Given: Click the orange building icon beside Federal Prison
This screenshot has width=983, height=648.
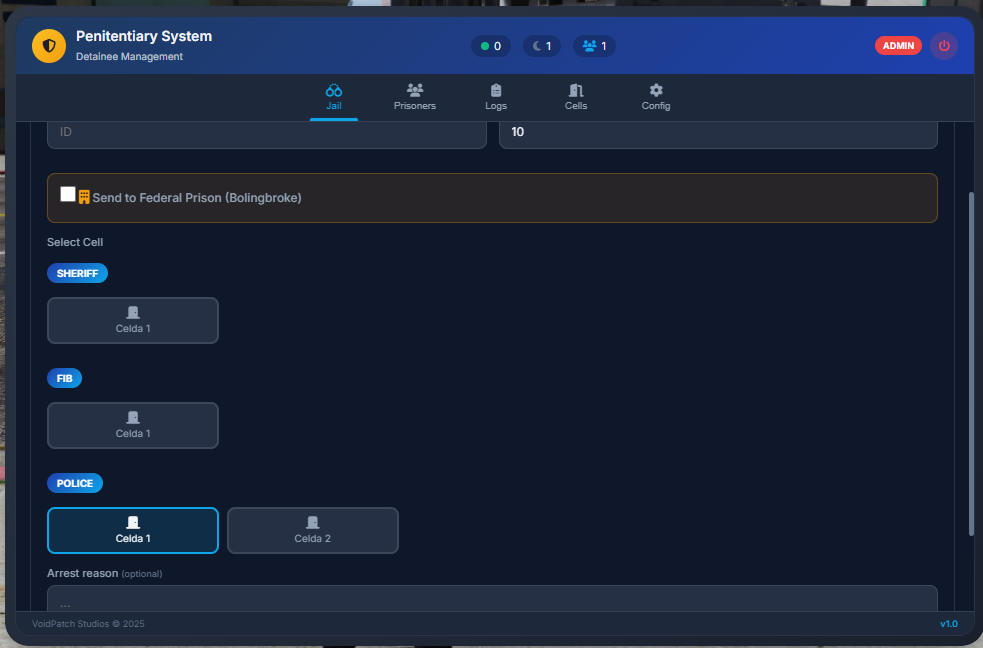Looking at the screenshot, I should coord(84,197).
